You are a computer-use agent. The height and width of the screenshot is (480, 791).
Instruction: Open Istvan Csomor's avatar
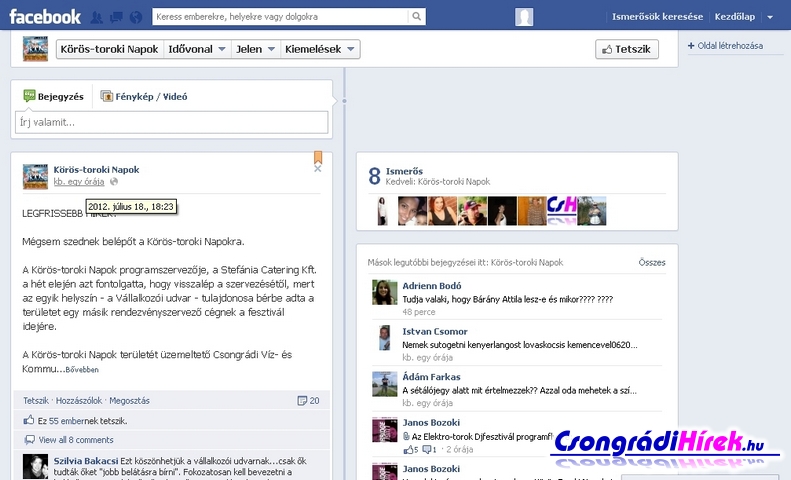click(384, 338)
